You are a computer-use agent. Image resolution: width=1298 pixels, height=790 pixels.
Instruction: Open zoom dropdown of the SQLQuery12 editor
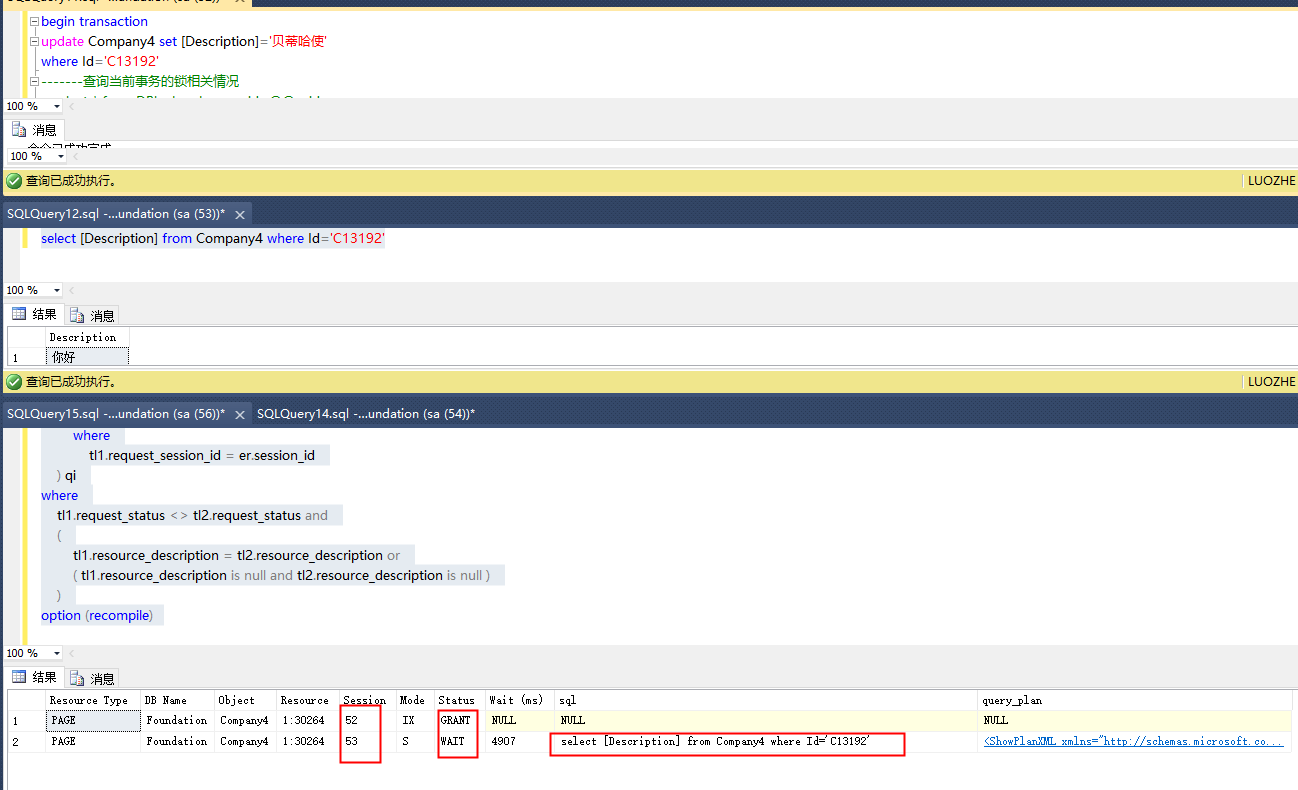pos(56,290)
